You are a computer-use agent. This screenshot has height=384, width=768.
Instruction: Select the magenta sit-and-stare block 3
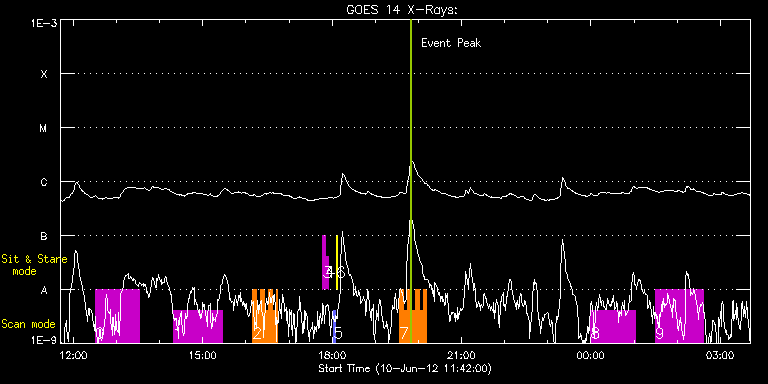click(x=325, y=263)
